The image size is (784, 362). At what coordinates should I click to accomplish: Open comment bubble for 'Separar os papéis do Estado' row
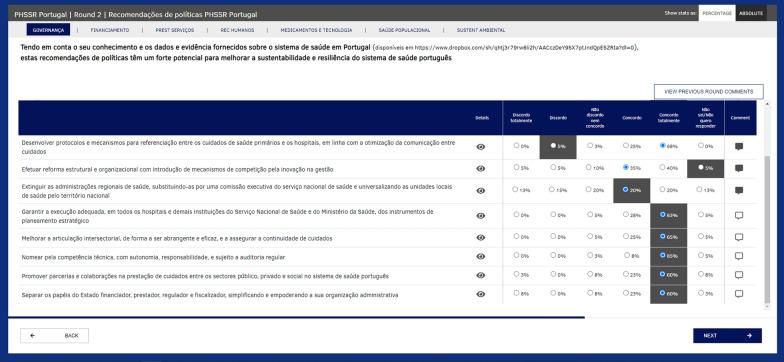click(739, 294)
